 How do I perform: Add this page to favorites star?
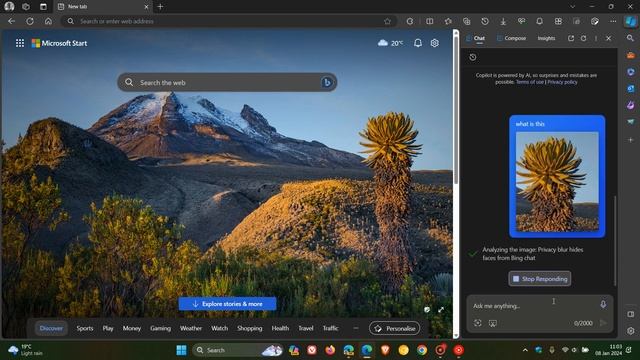pyautogui.click(x=387, y=21)
